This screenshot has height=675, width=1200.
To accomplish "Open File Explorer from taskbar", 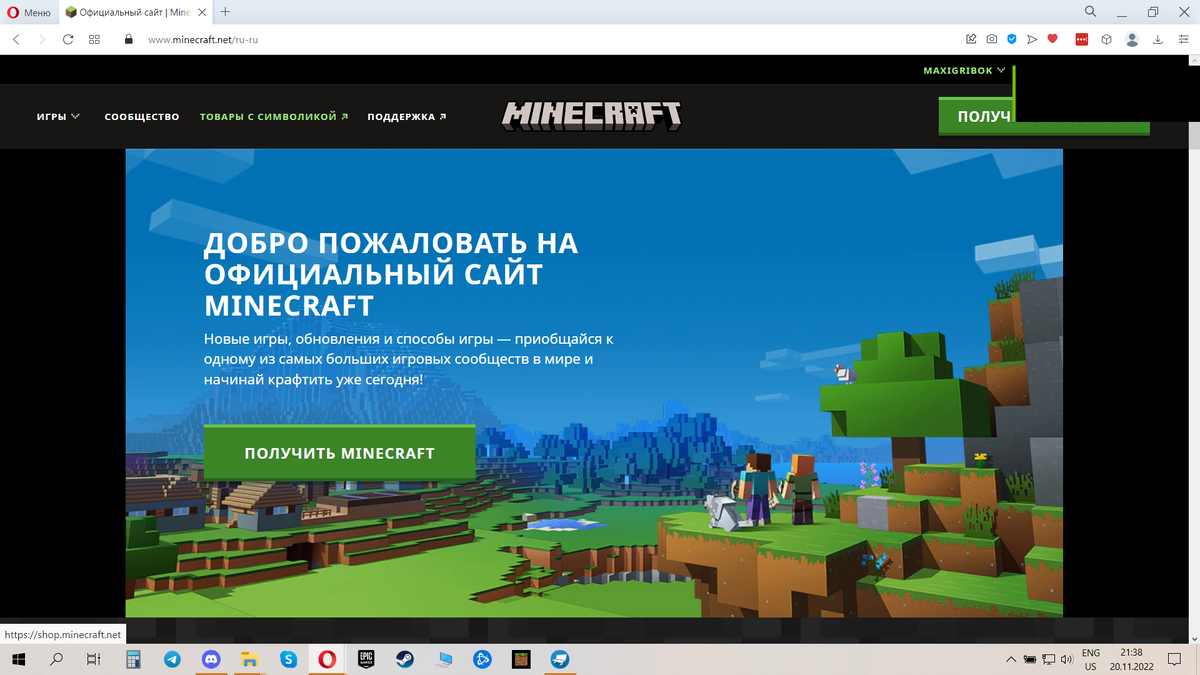I will (249, 659).
